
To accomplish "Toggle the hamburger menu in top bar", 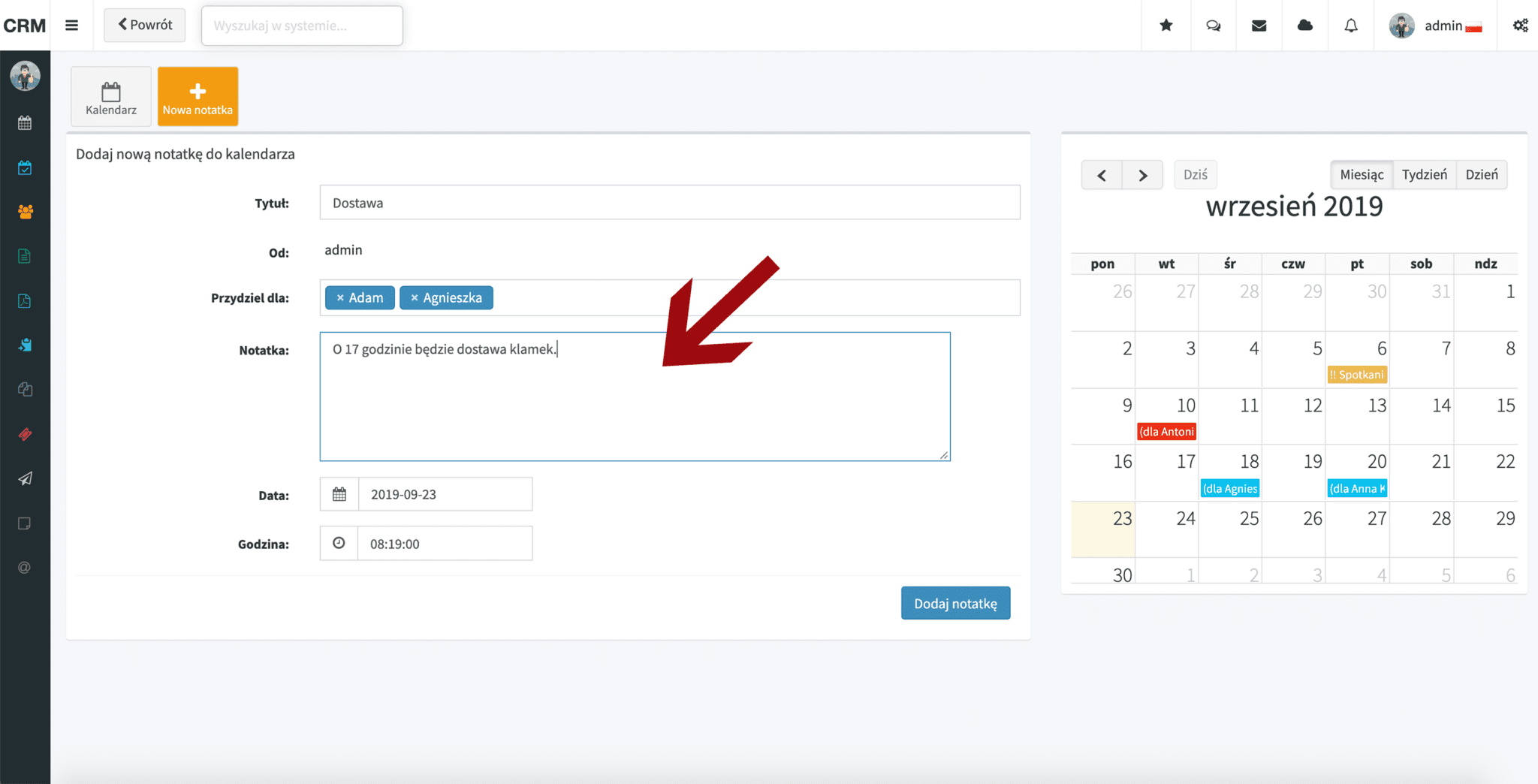I will click(71, 26).
